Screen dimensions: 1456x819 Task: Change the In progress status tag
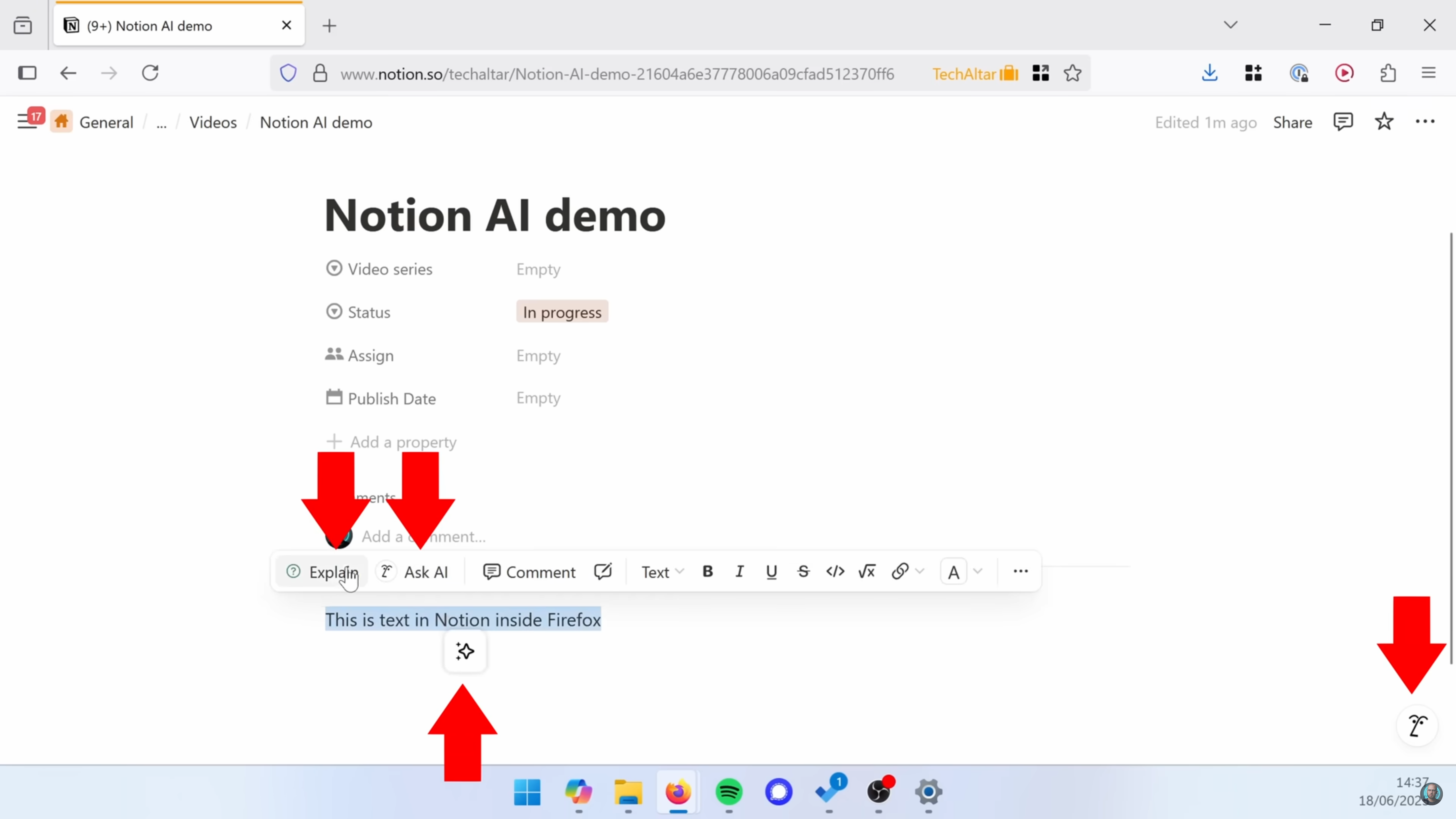pos(562,312)
